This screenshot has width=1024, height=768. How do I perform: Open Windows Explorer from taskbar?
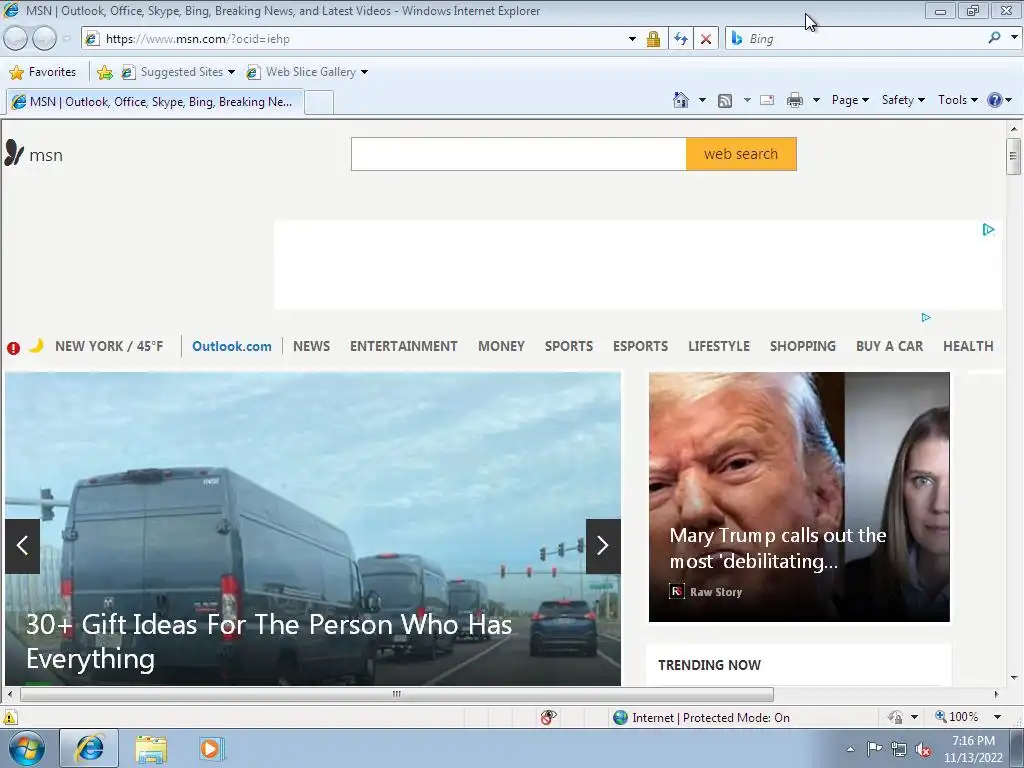coord(151,749)
